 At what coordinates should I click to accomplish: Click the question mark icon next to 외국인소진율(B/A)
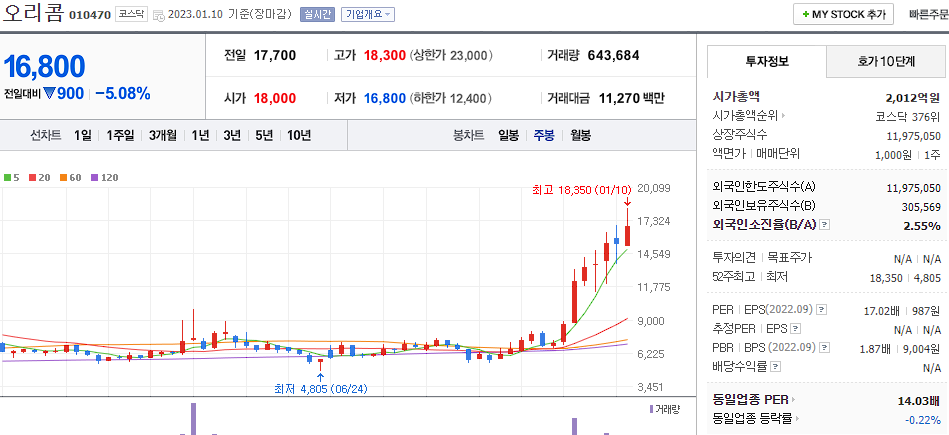click(x=824, y=225)
